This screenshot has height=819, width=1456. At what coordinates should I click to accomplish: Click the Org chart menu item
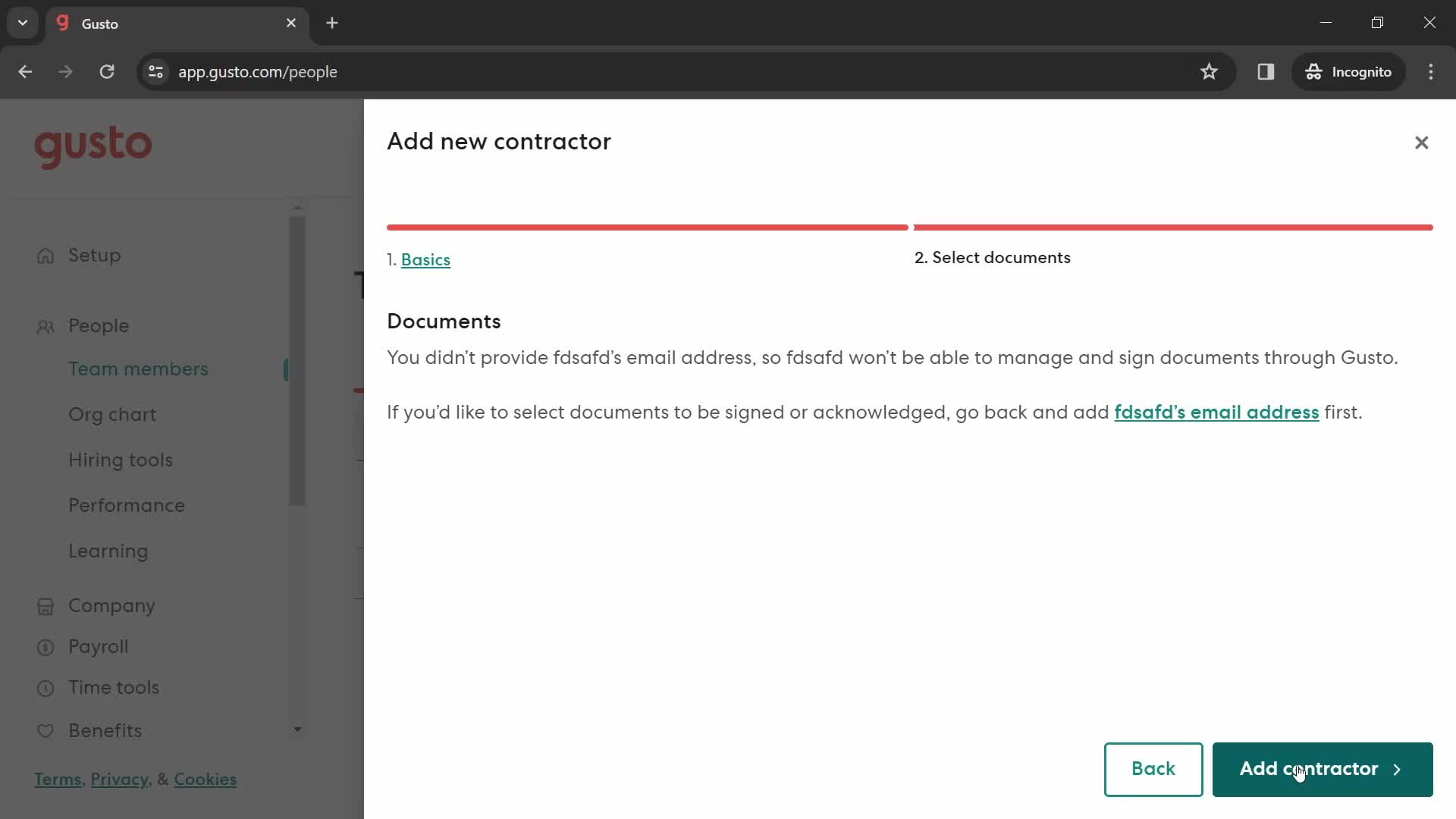click(x=111, y=414)
